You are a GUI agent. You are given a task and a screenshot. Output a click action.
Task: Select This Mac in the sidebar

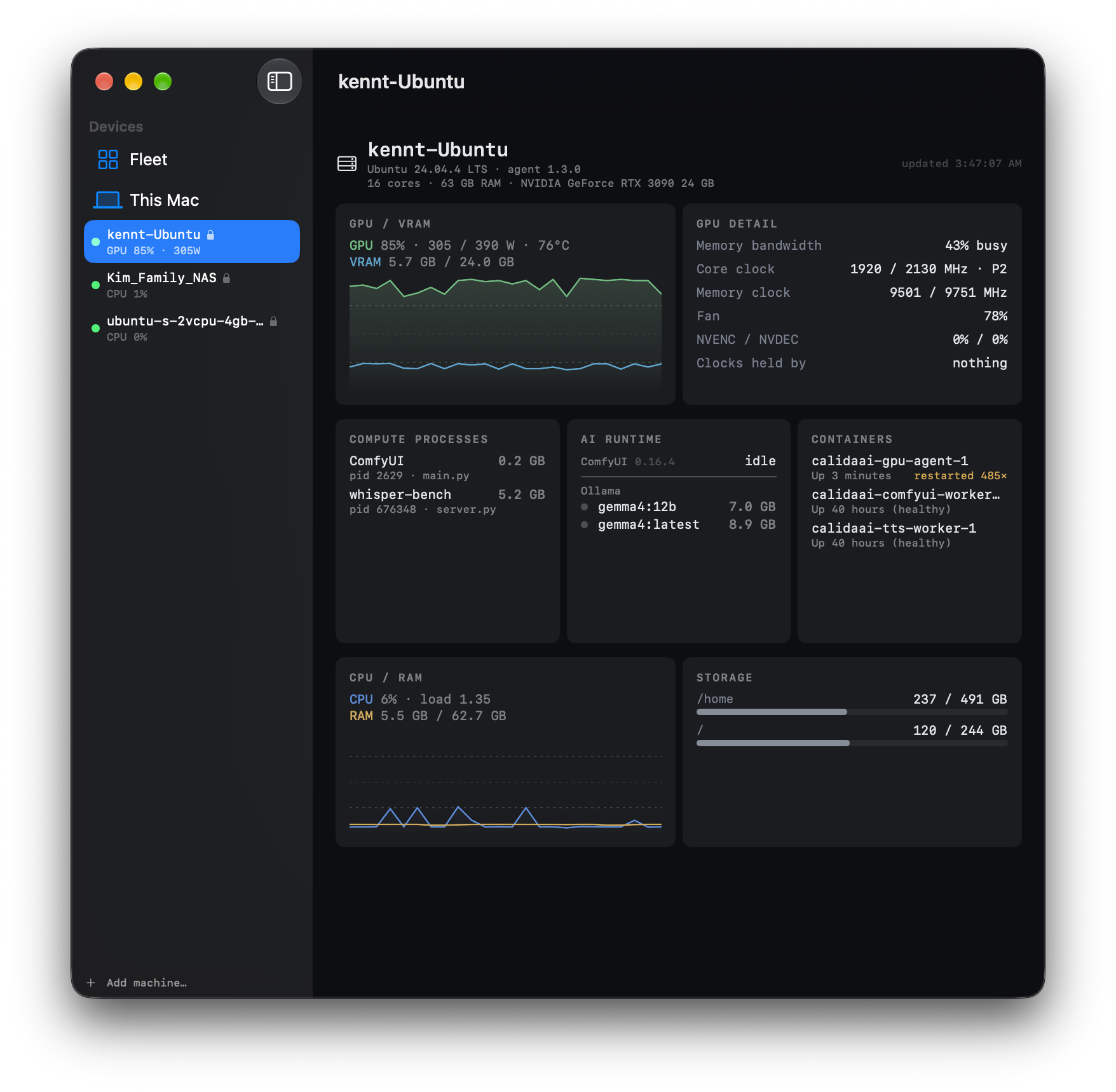192,200
